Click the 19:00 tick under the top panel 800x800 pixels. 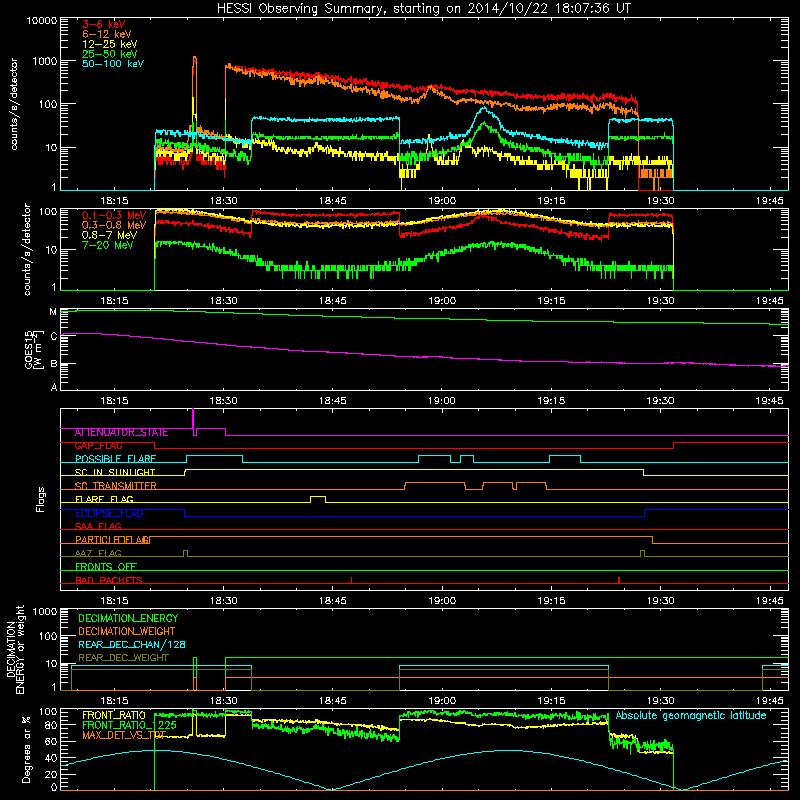click(x=442, y=201)
